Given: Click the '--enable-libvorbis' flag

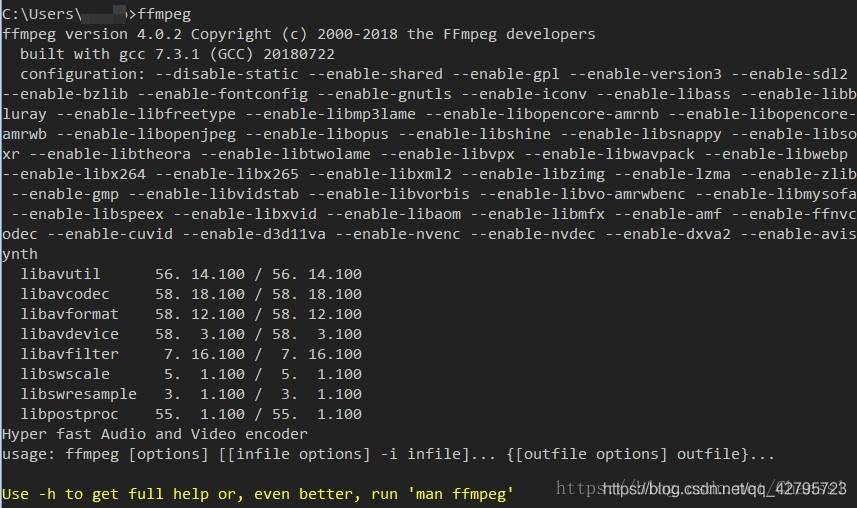Looking at the screenshot, I should coord(389,194).
